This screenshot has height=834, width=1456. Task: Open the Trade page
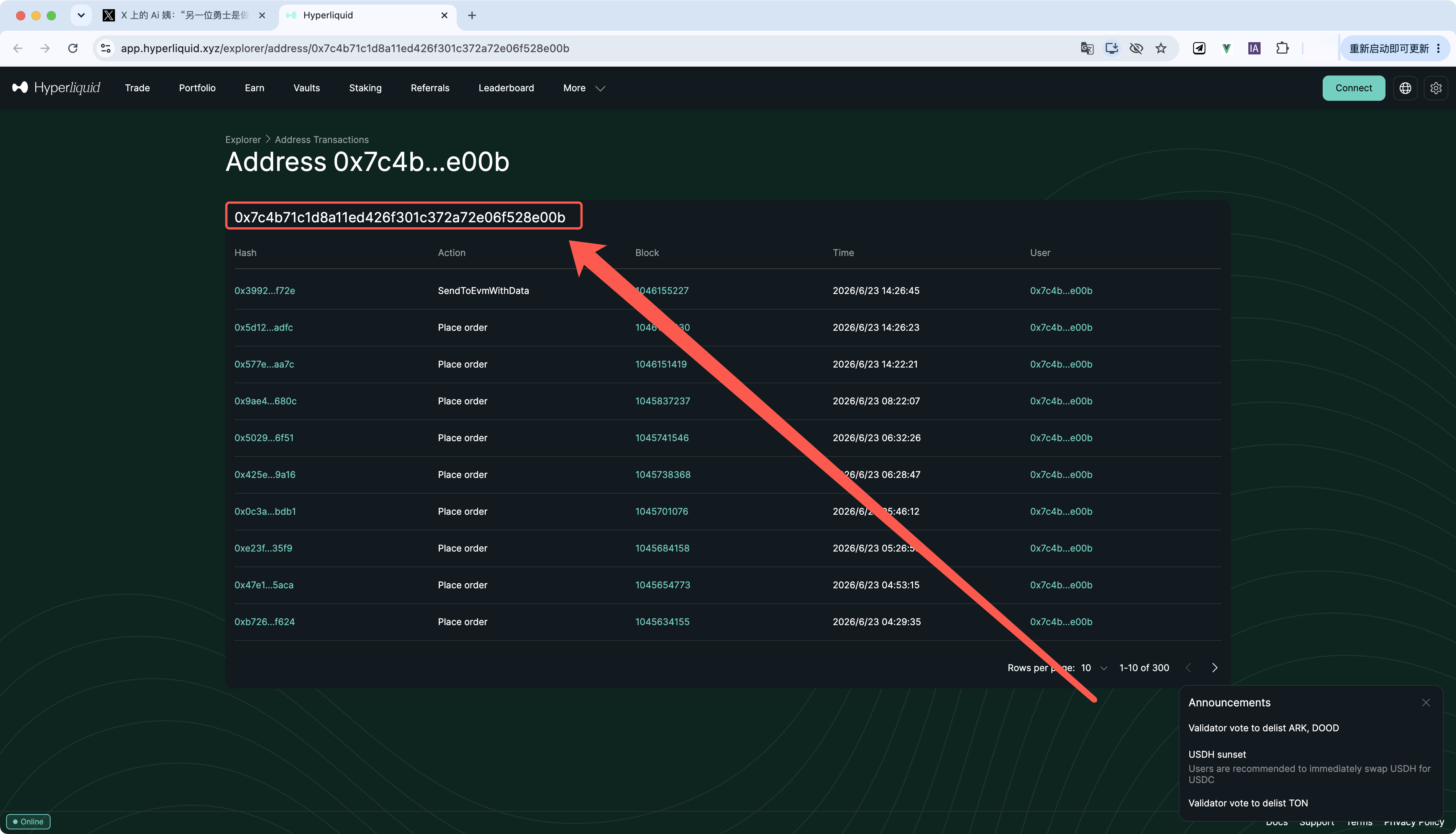pos(138,88)
